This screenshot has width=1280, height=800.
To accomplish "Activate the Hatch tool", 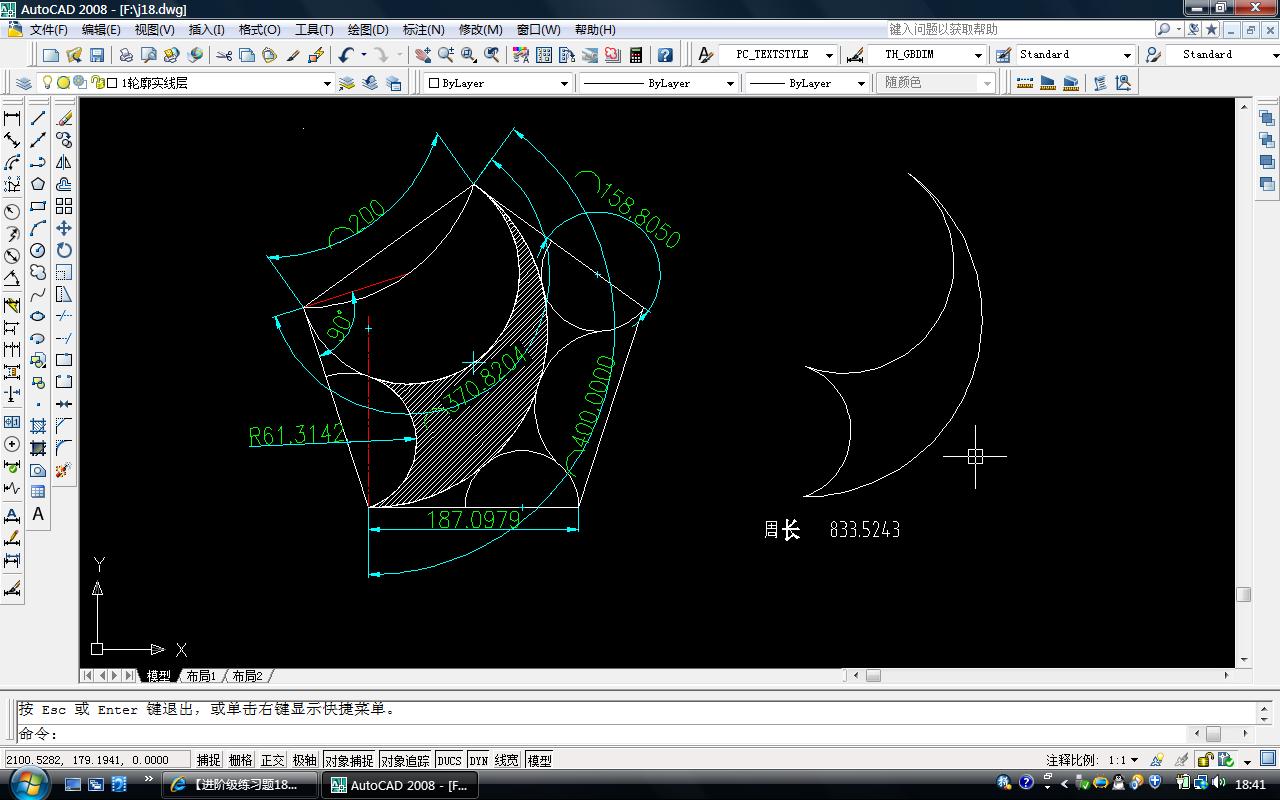I will [x=38, y=426].
